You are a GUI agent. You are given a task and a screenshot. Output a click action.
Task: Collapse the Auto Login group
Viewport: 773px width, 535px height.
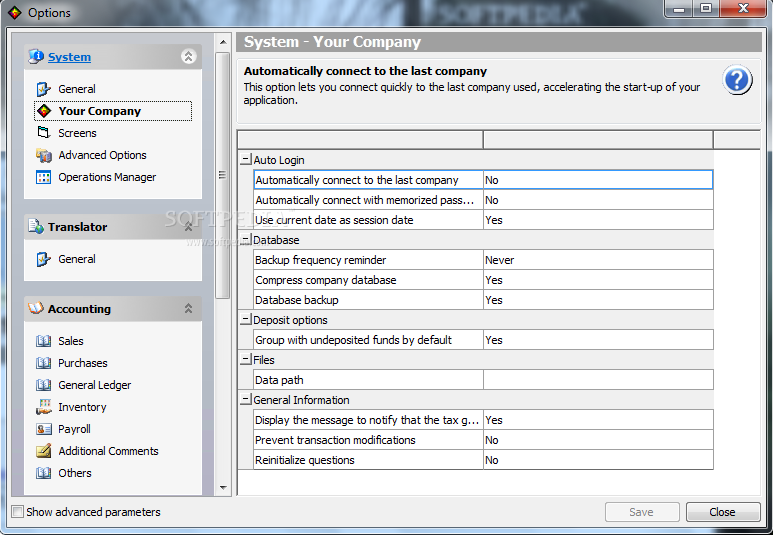[x=245, y=160]
